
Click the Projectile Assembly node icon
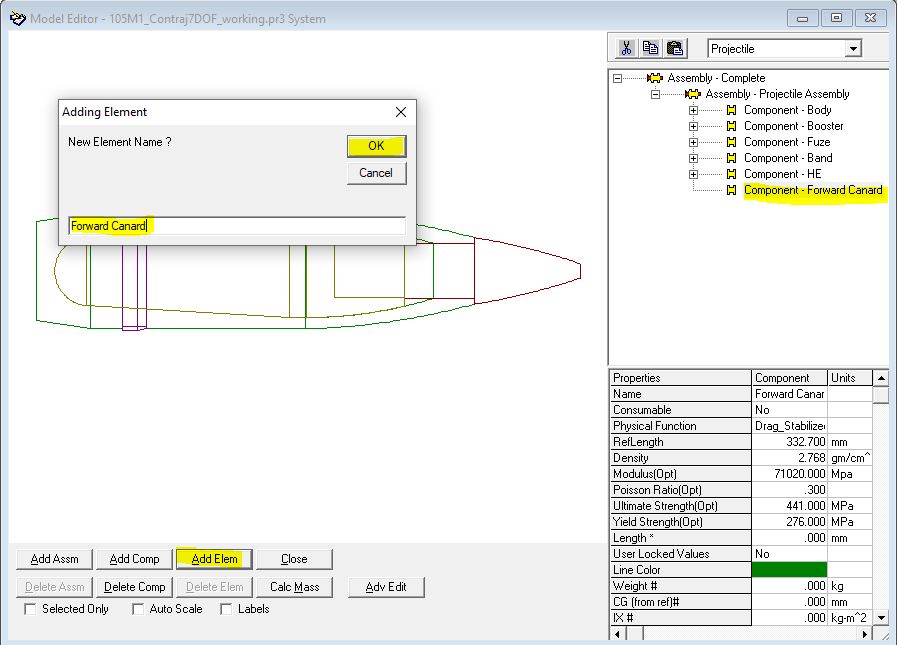pyautogui.click(x=692, y=94)
